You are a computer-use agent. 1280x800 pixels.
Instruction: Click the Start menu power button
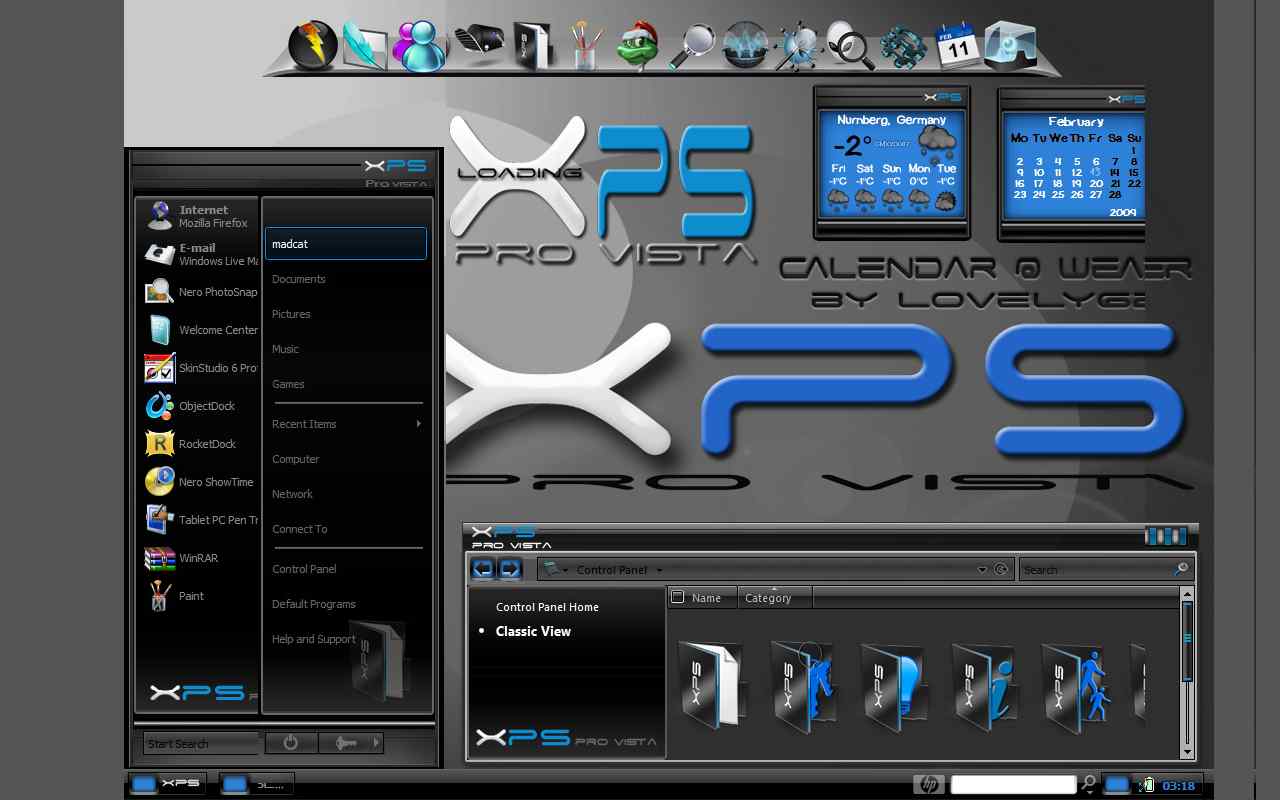(x=291, y=743)
